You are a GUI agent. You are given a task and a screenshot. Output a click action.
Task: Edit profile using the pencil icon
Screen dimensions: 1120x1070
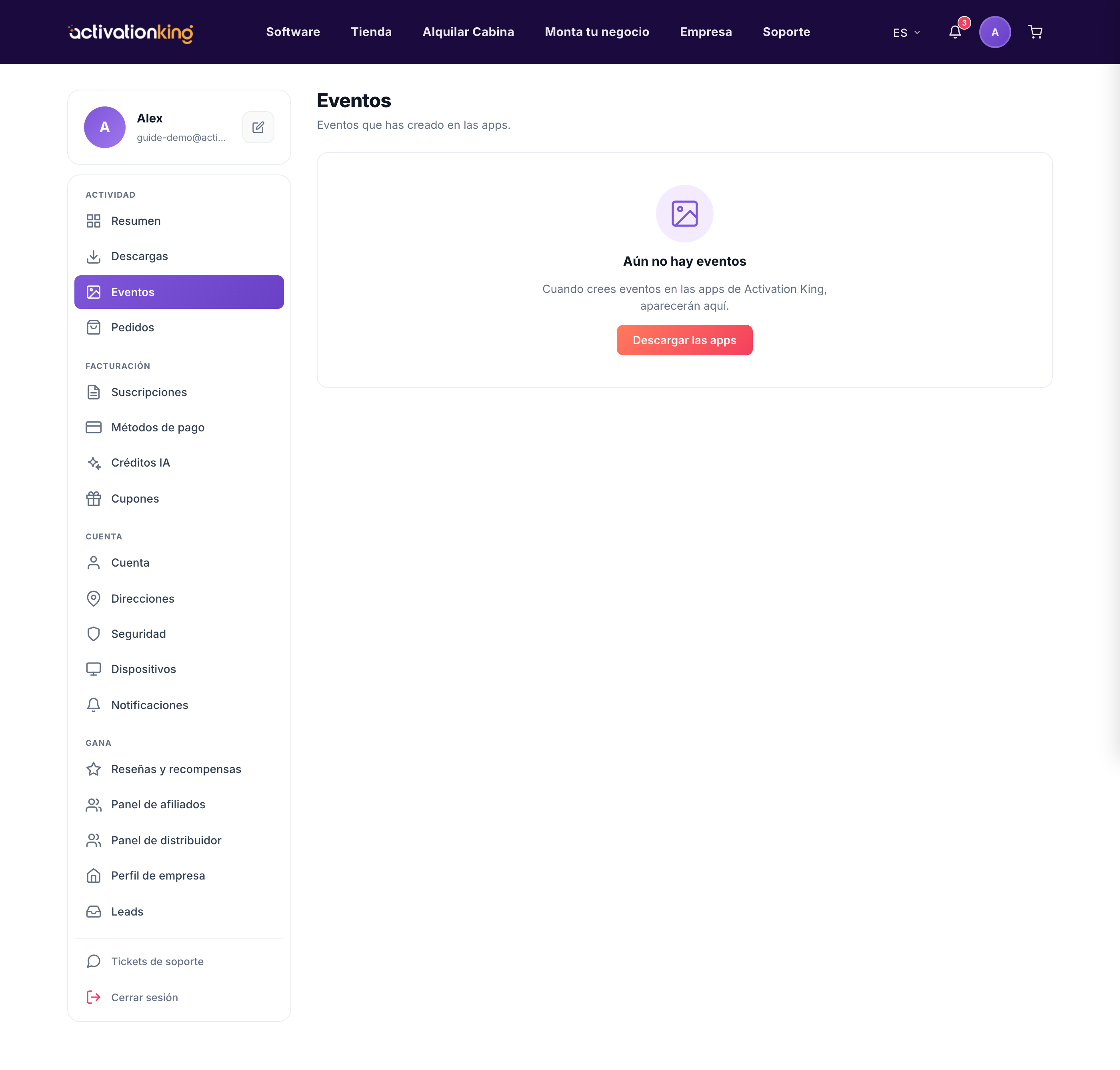(258, 127)
